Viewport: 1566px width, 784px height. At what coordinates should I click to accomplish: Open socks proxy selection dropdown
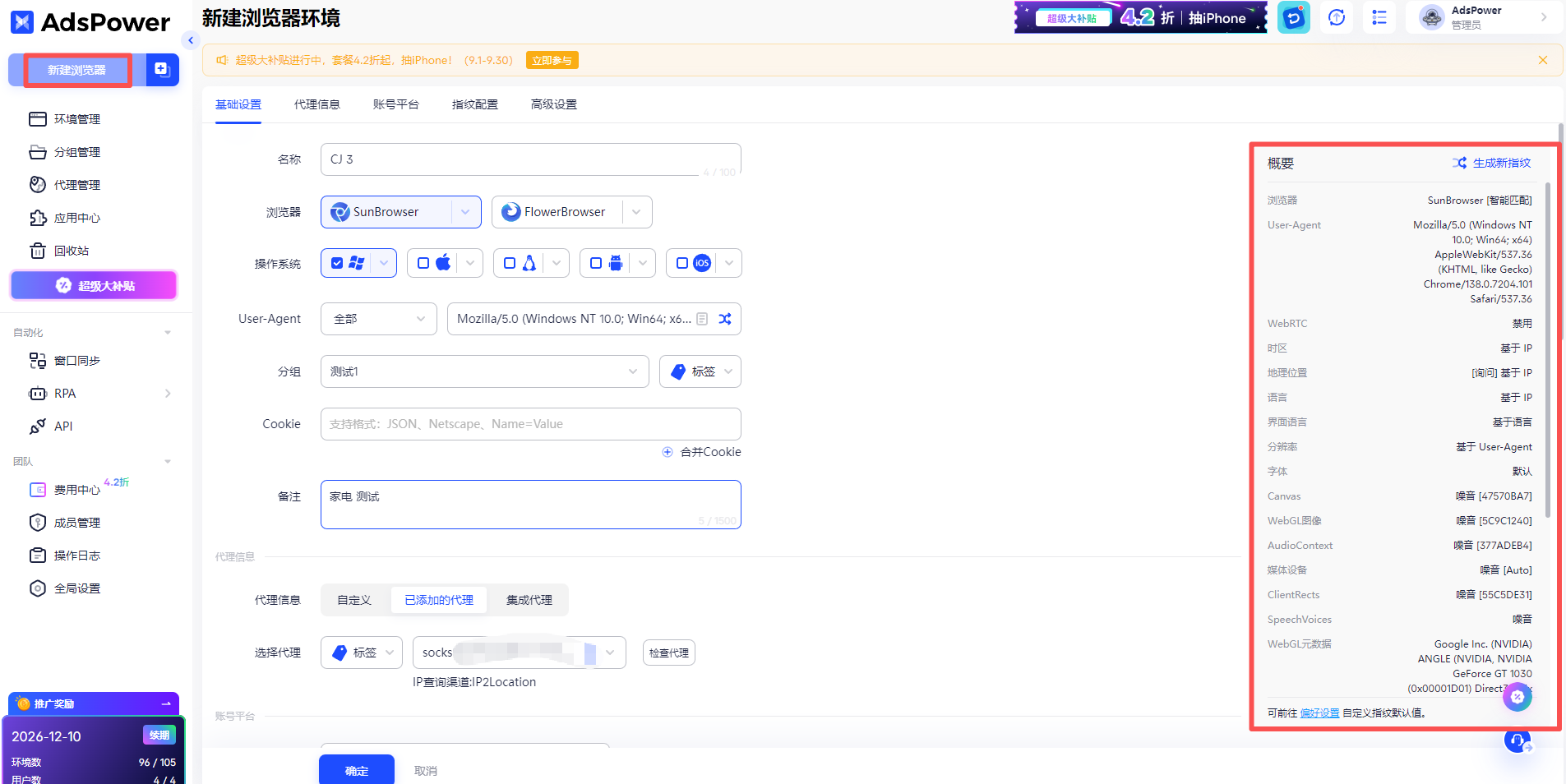[520, 653]
